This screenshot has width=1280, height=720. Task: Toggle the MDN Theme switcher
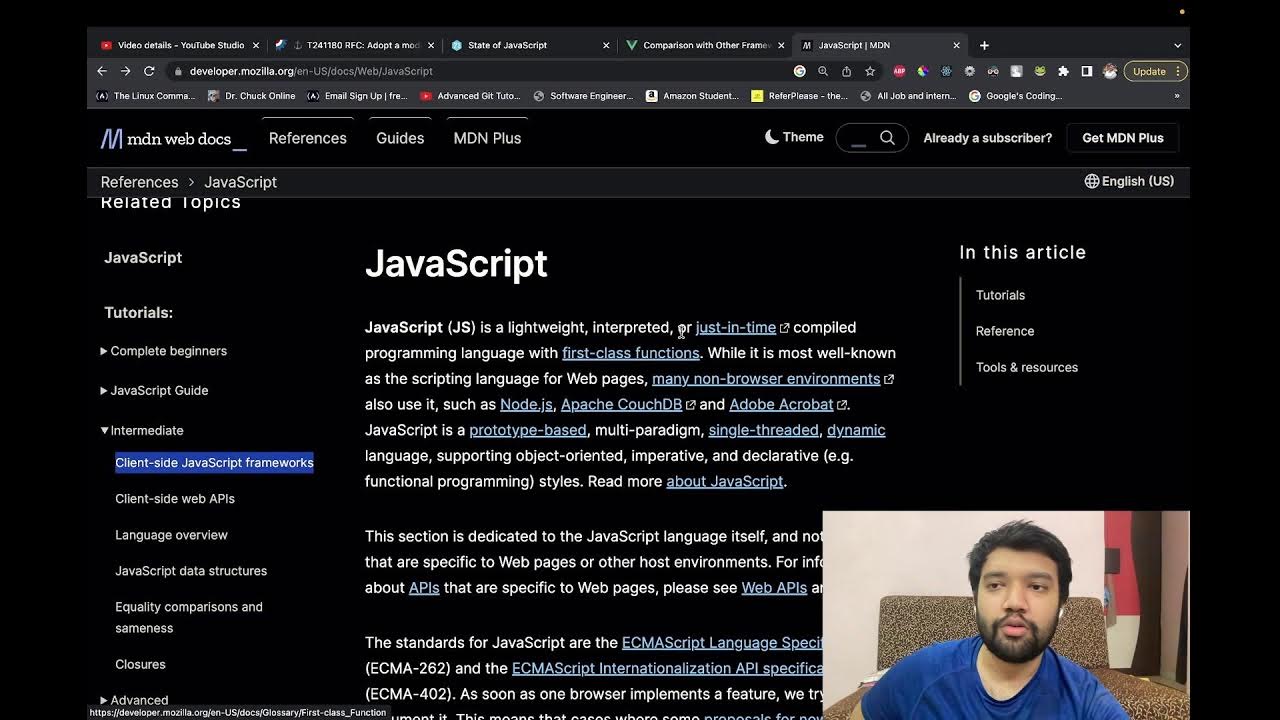(794, 137)
